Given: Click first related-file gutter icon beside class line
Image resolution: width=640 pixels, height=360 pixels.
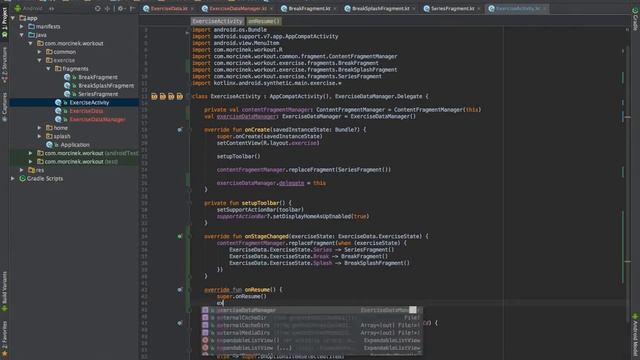Looking at the screenshot, I should [x=154, y=97].
